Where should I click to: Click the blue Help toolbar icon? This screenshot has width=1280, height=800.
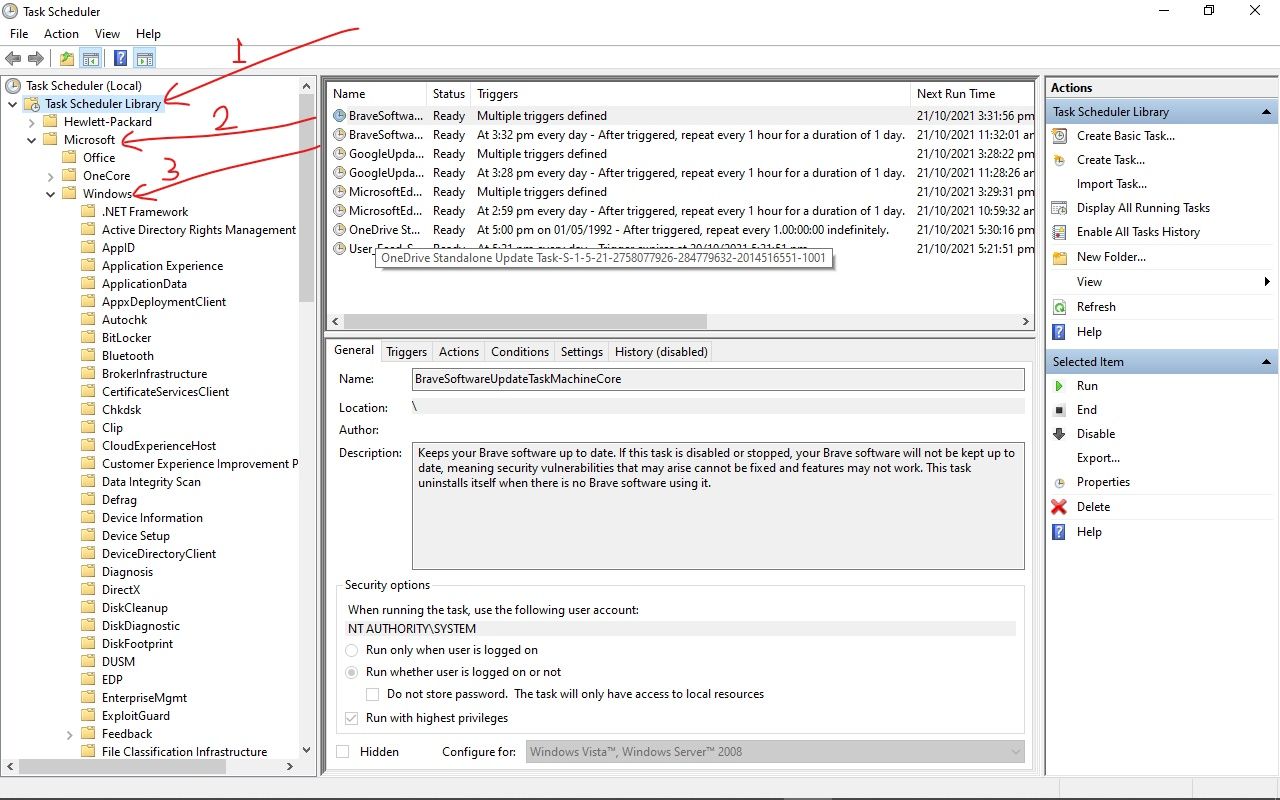(x=120, y=59)
